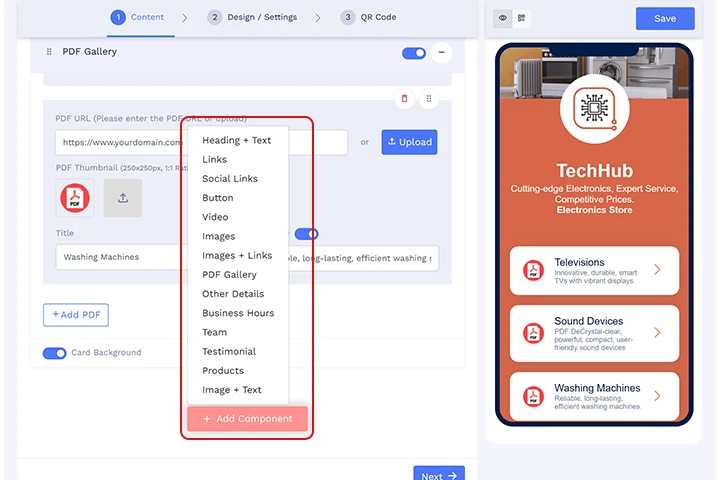Click the thumbnail upload icon box
720x480 pixels.
click(123, 198)
